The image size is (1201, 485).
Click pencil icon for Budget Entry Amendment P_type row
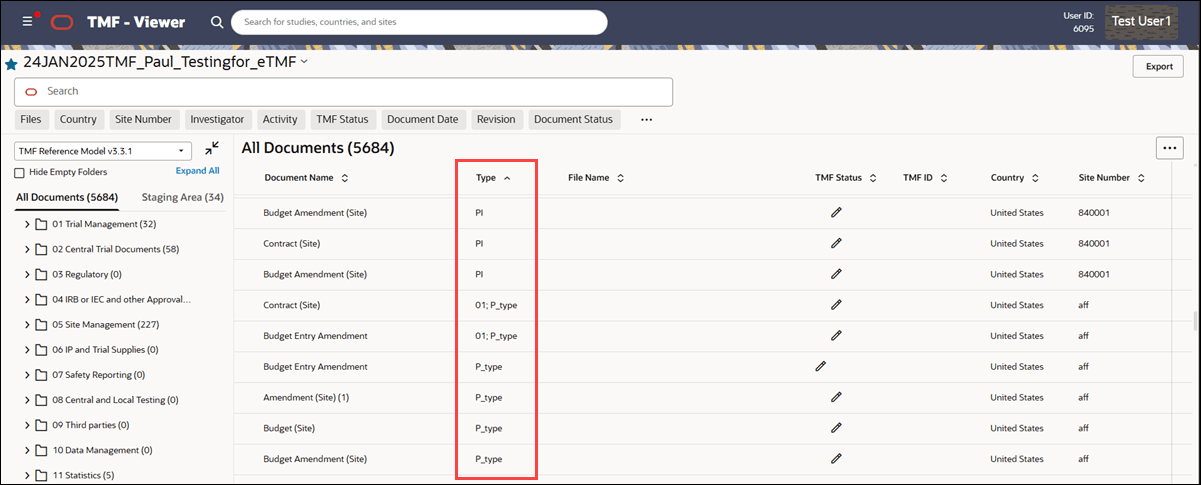820,366
